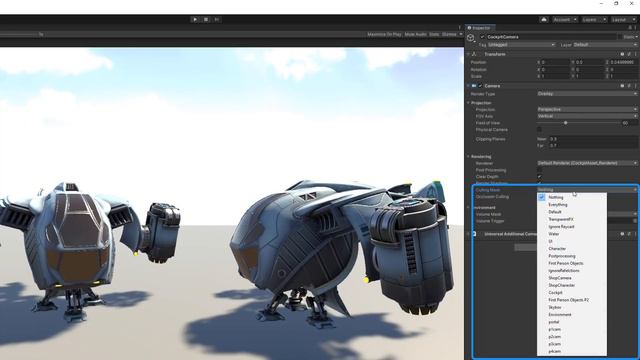This screenshot has height=360, width=640.
Task: Click the Step frame button
Action: click(x=217, y=19)
